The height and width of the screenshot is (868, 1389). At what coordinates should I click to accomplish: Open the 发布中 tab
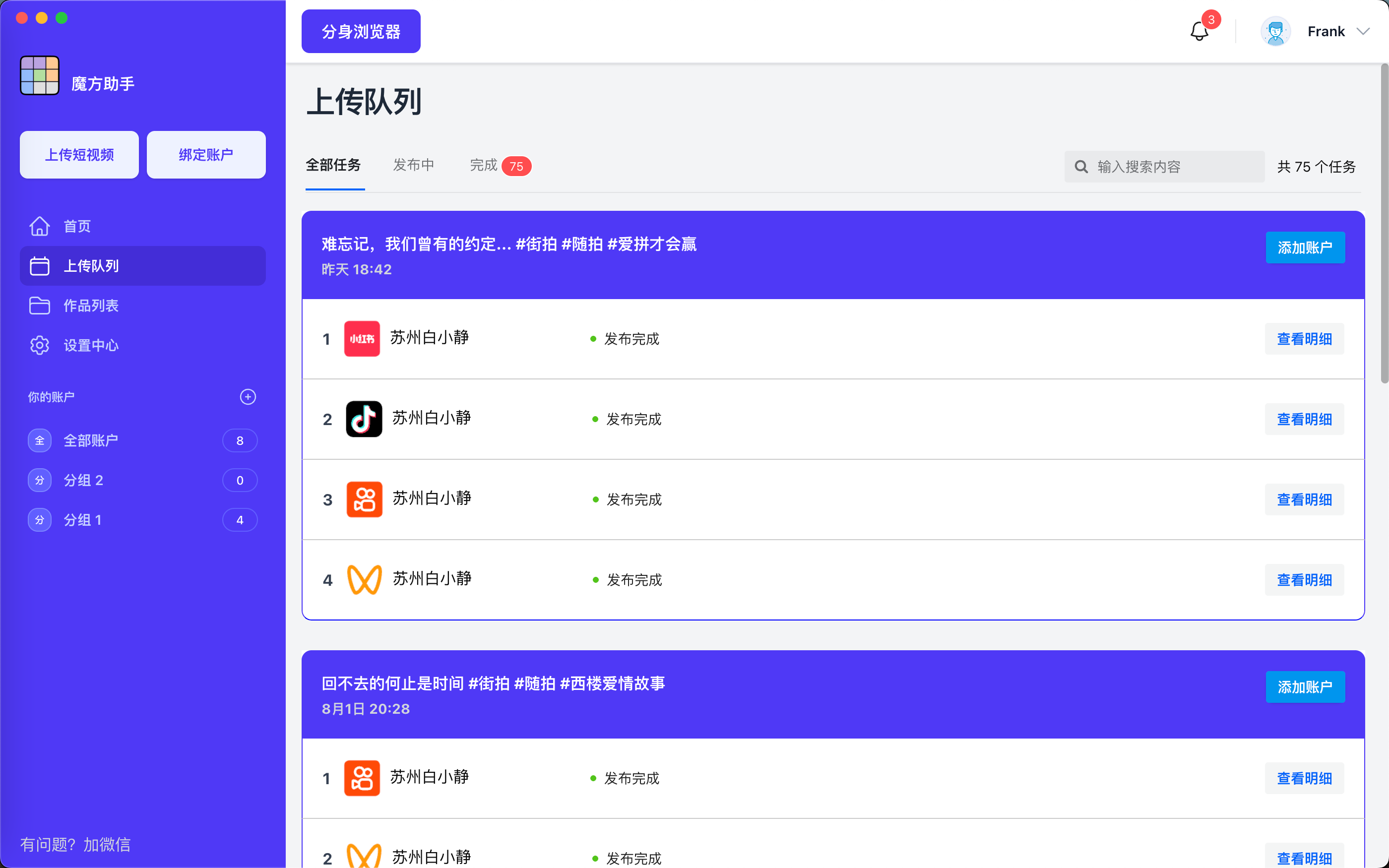[x=414, y=165]
